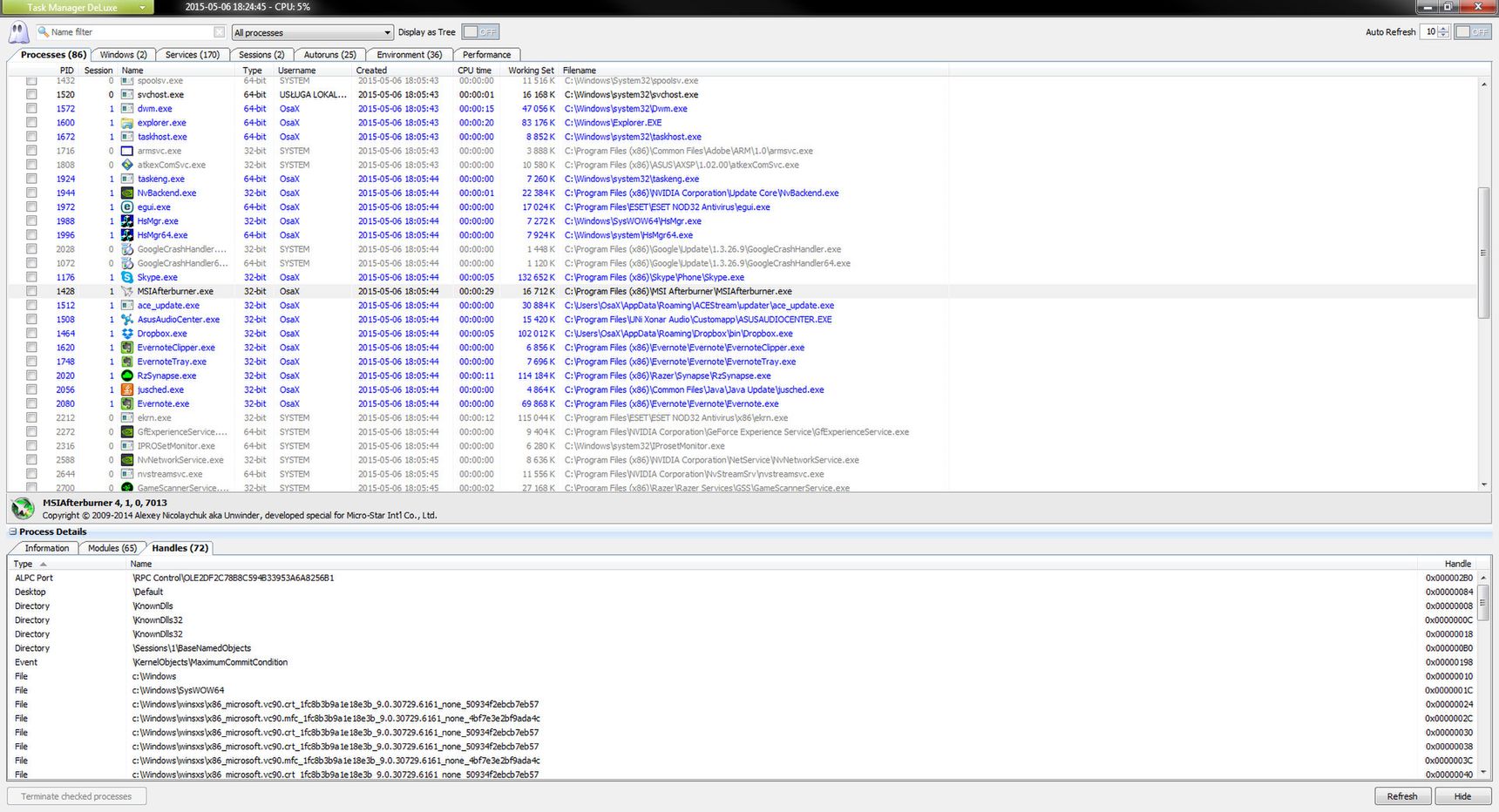Click the egui.exe ESET icon
This screenshot has height=812, width=1499.
click(127, 206)
